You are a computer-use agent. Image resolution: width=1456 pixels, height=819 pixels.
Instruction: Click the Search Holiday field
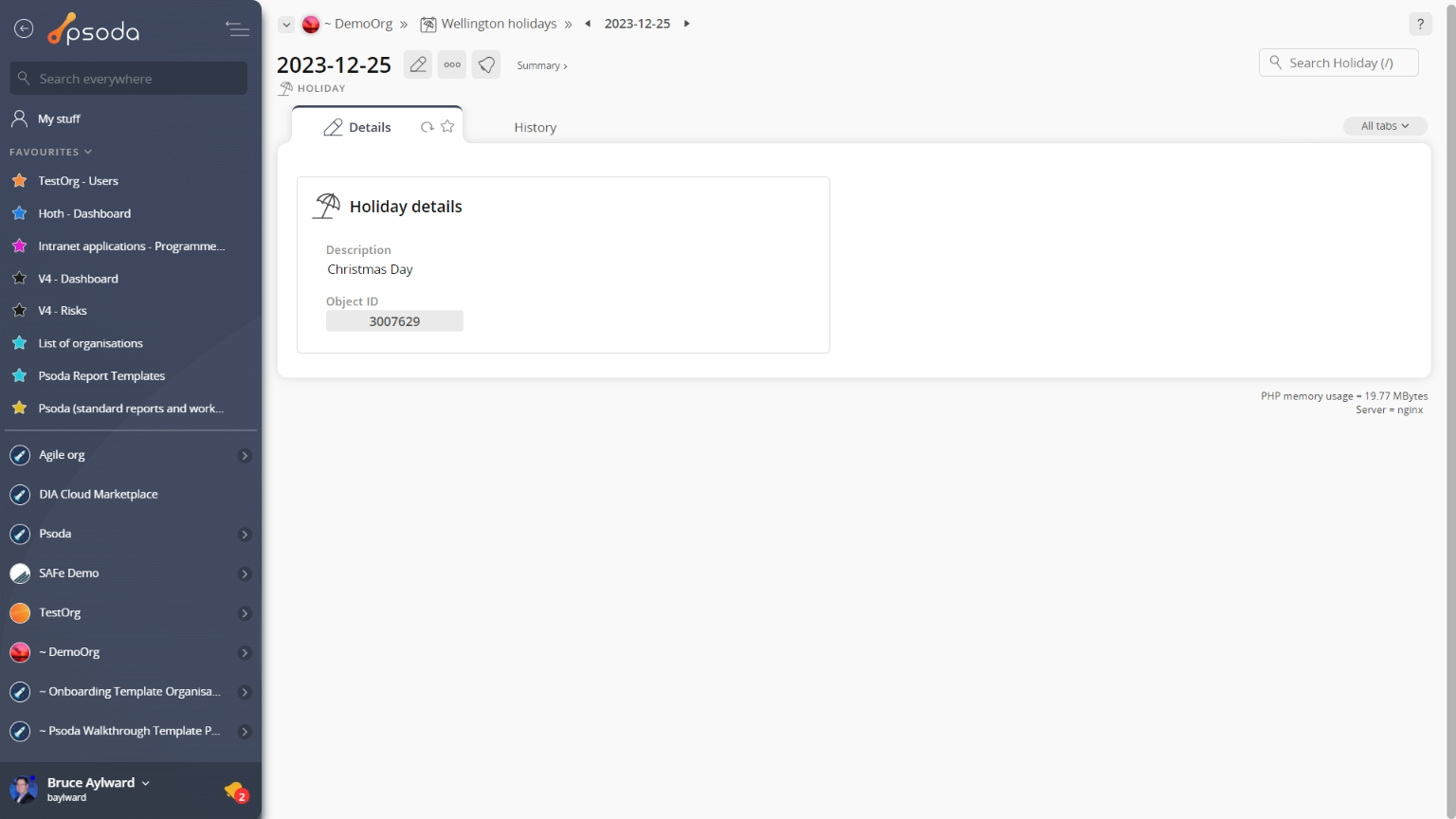(1338, 63)
